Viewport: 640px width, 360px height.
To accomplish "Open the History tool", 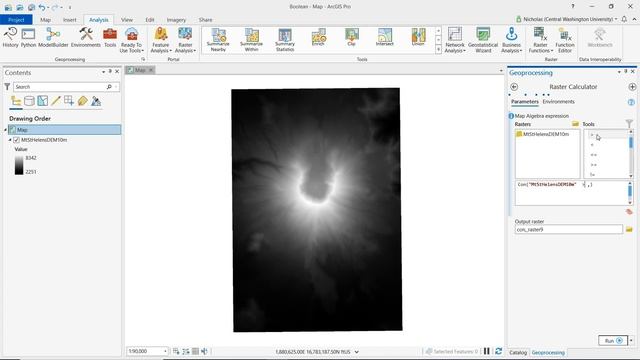I will pyautogui.click(x=10, y=38).
